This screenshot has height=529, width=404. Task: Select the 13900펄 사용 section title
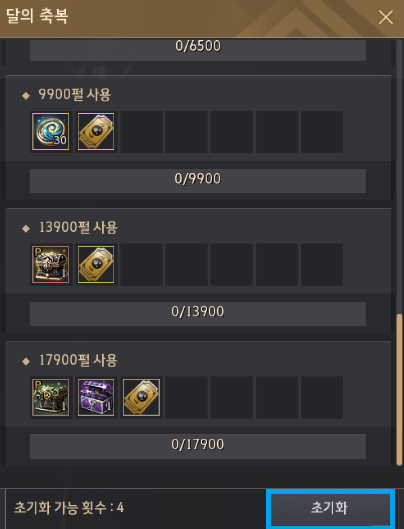[x=78, y=227]
